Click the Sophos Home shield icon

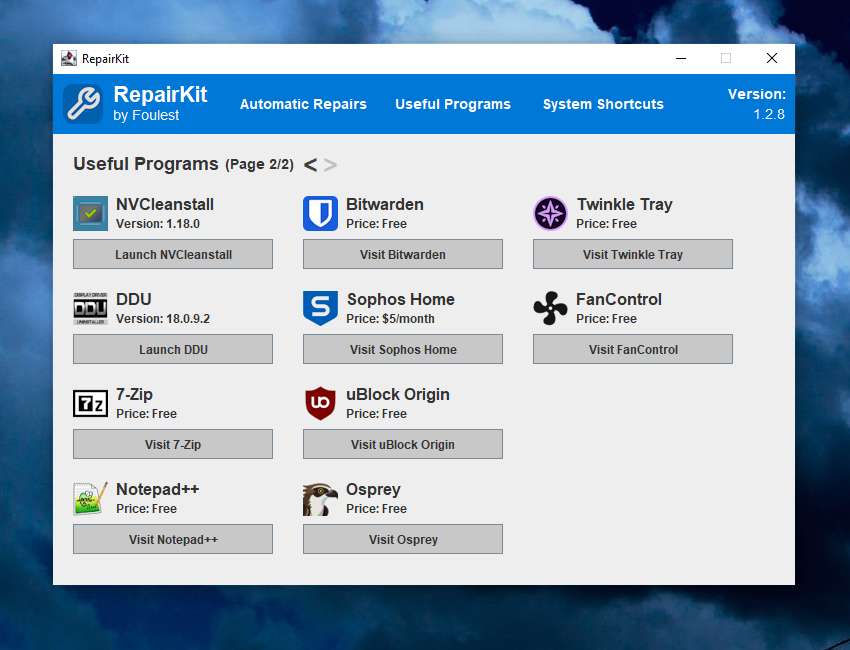point(320,308)
